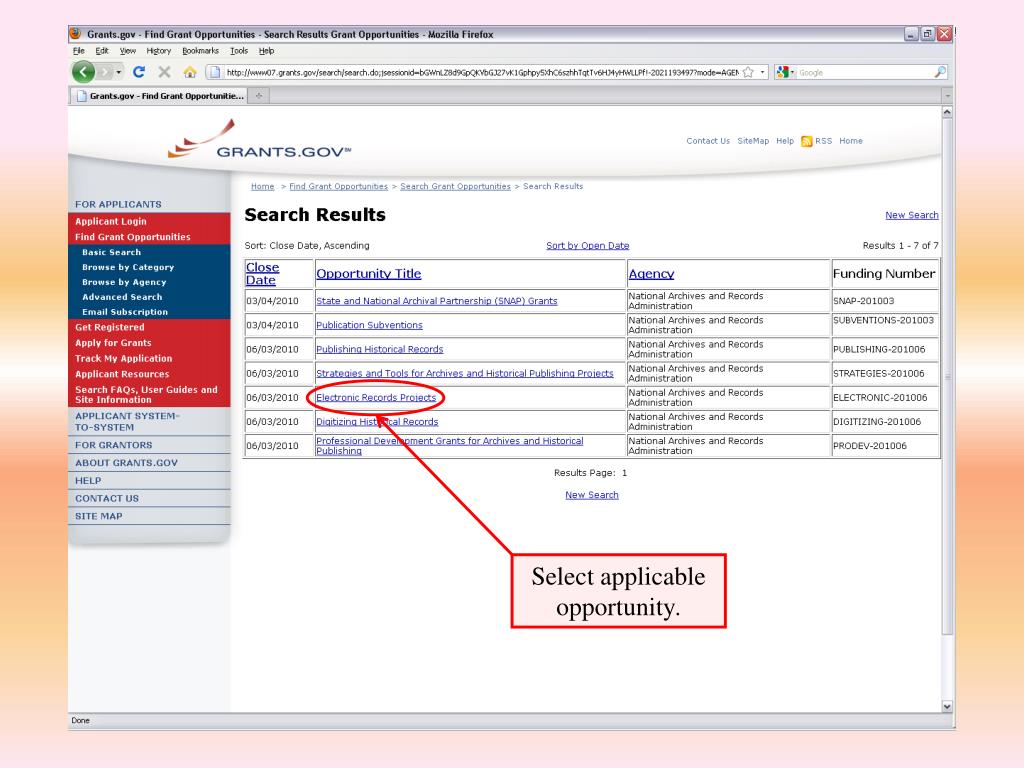Image resolution: width=1024 pixels, height=768 pixels.
Task: Open the File menu
Action: tap(78, 51)
